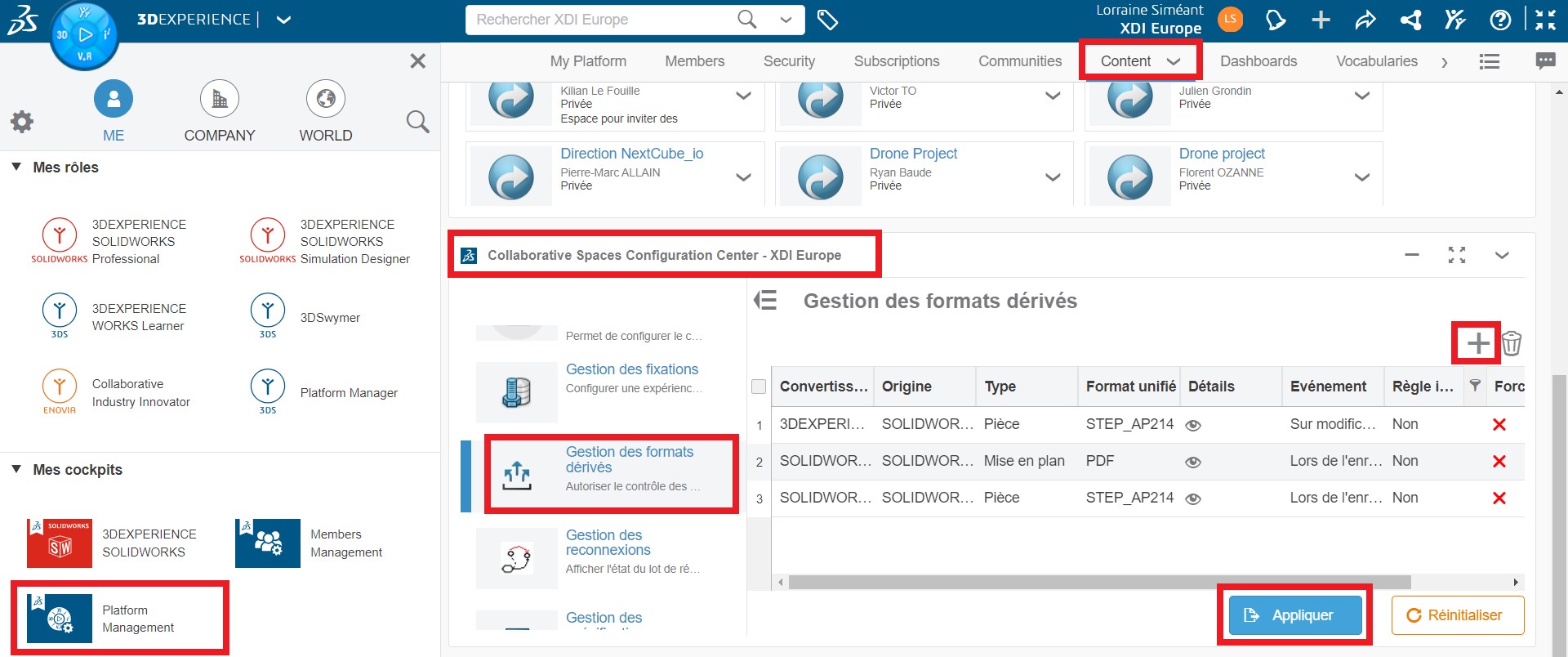1568x657 pixels.
Task: Click the trash delete icon in table toolbar
Action: (x=1512, y=343)
